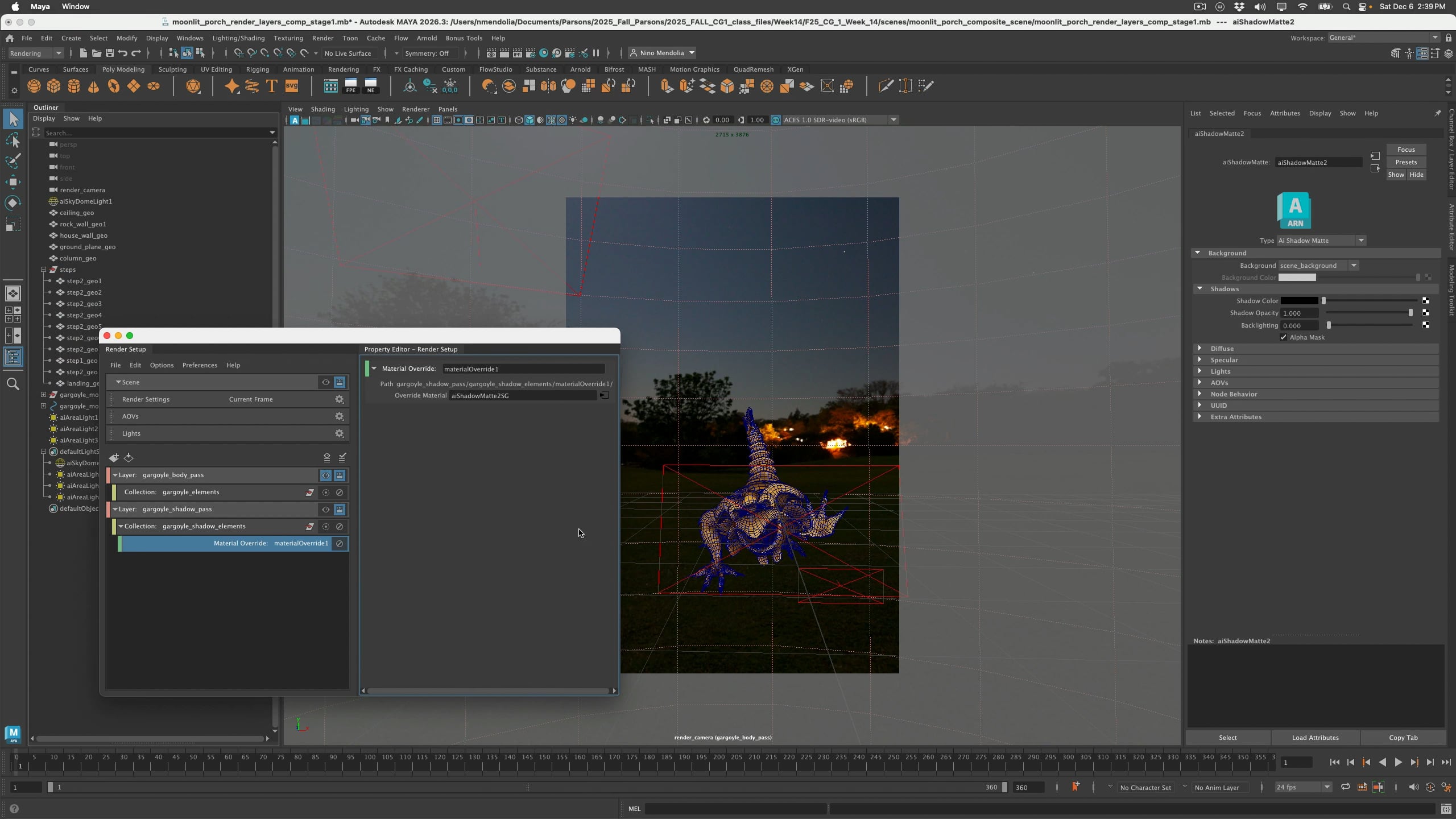The height and width of the screenshot is (819, 1456).
Task: Toggle the Alpha Mask checkbox
Action: coord(1284,337)
